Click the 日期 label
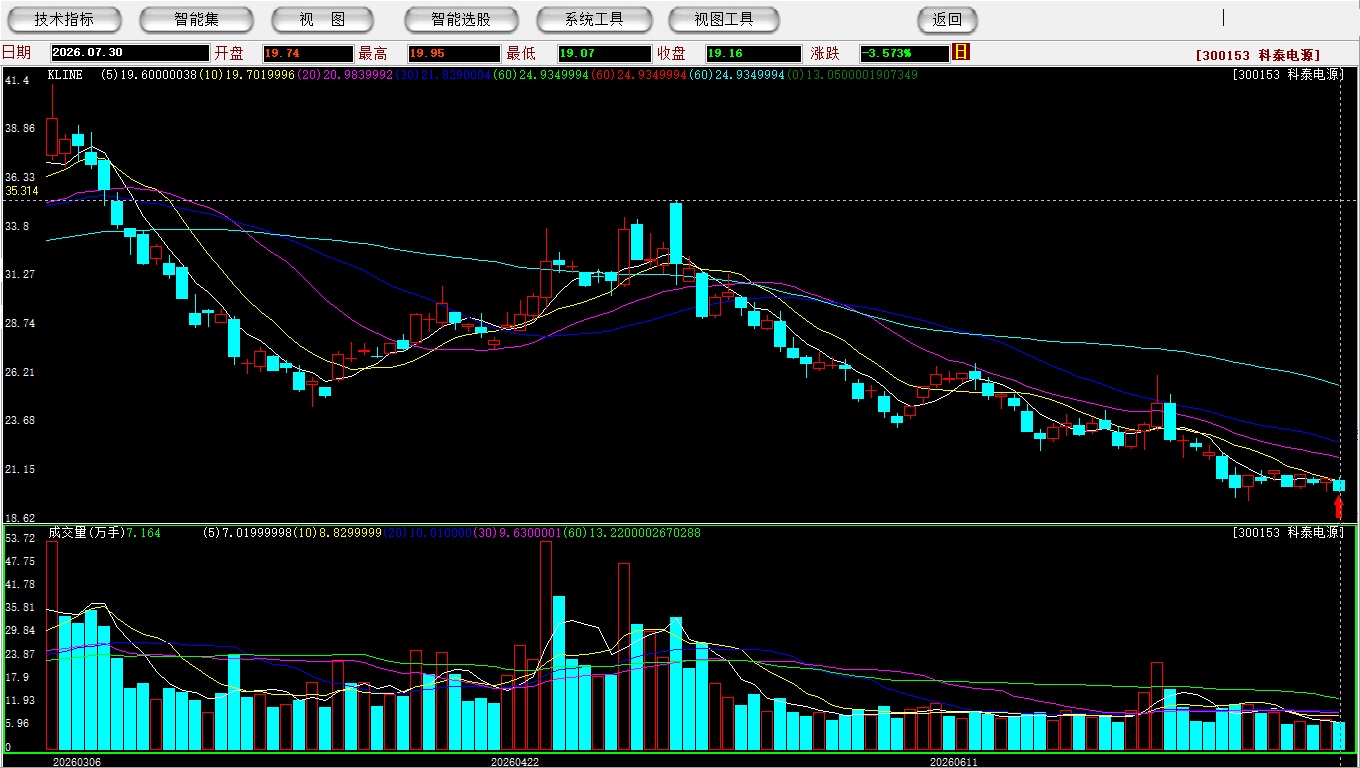1360x768 pixels. coord(16,53)
